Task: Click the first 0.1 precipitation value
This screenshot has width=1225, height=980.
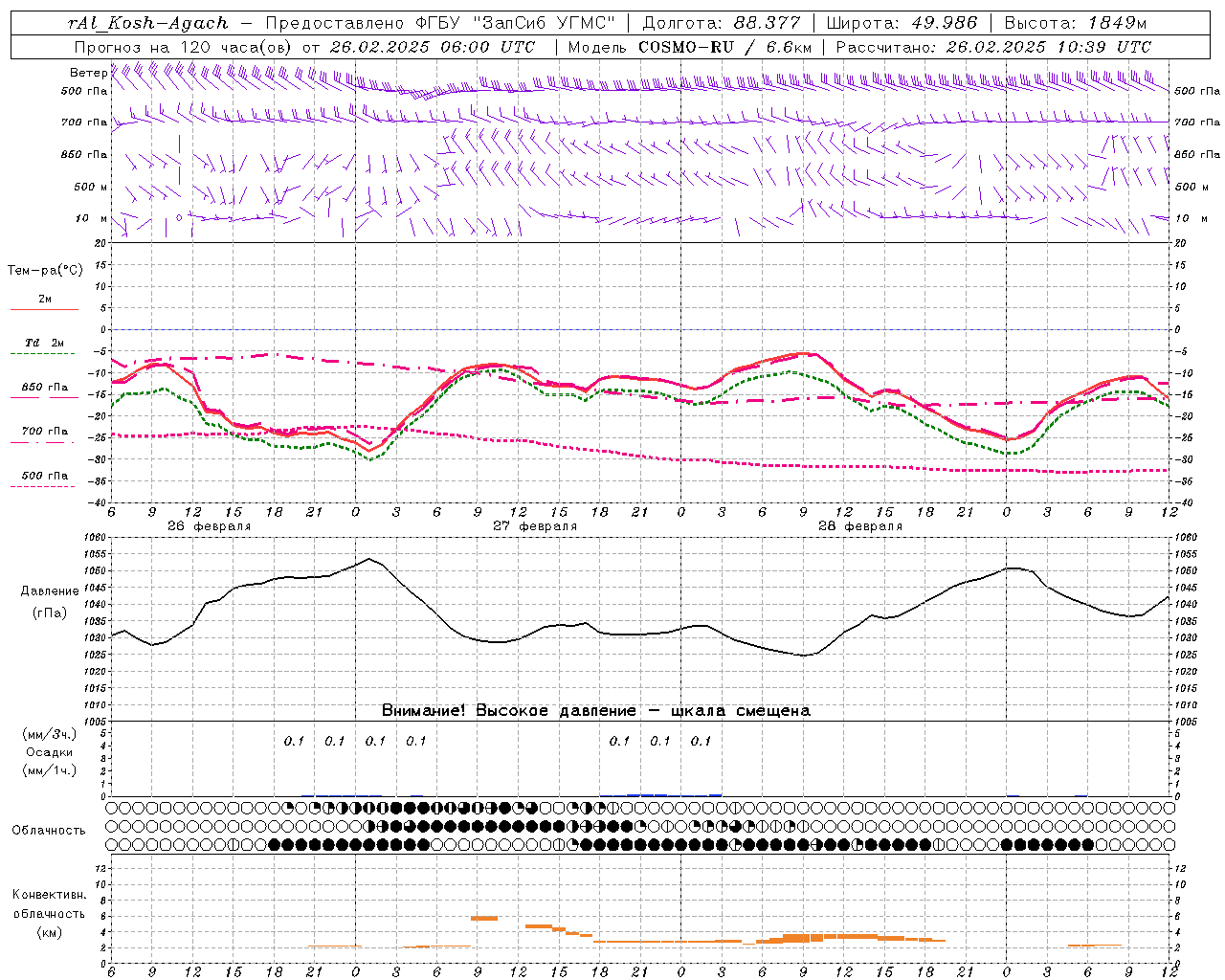Action: point(294,741)
